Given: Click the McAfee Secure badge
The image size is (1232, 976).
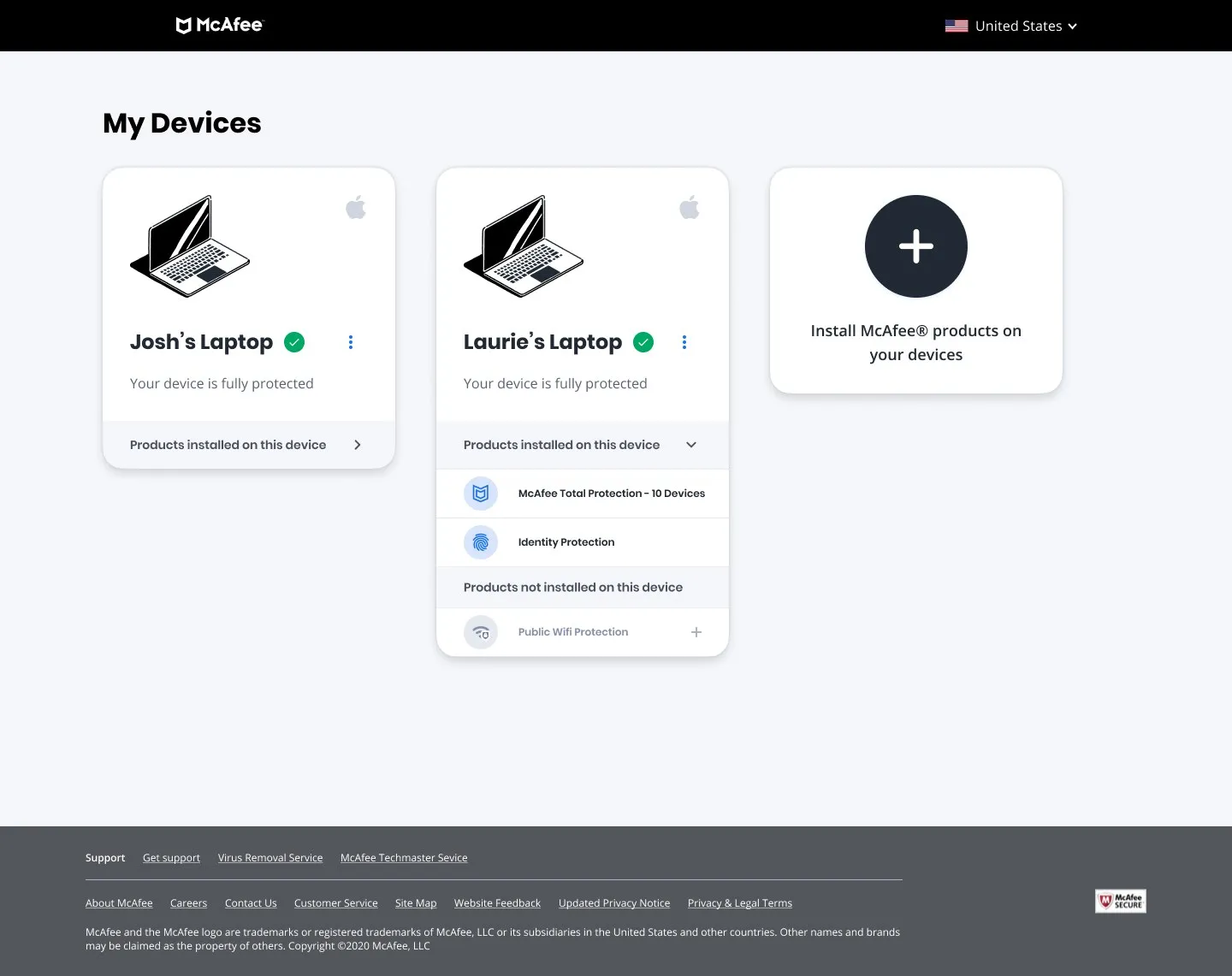Looking at the screenshot, I should [x=1121, y=902].
